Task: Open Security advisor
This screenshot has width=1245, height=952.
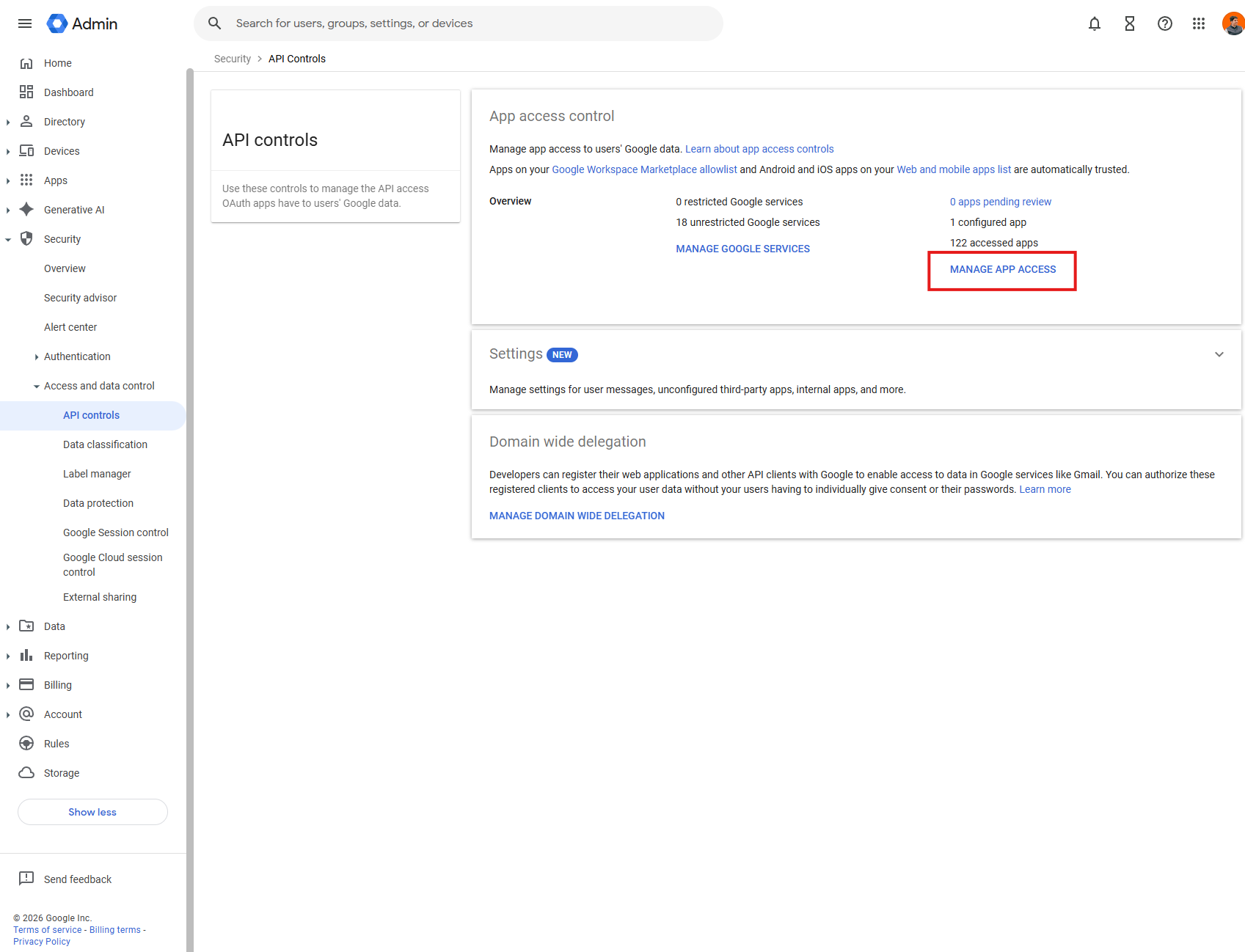Action: point(80,298)
